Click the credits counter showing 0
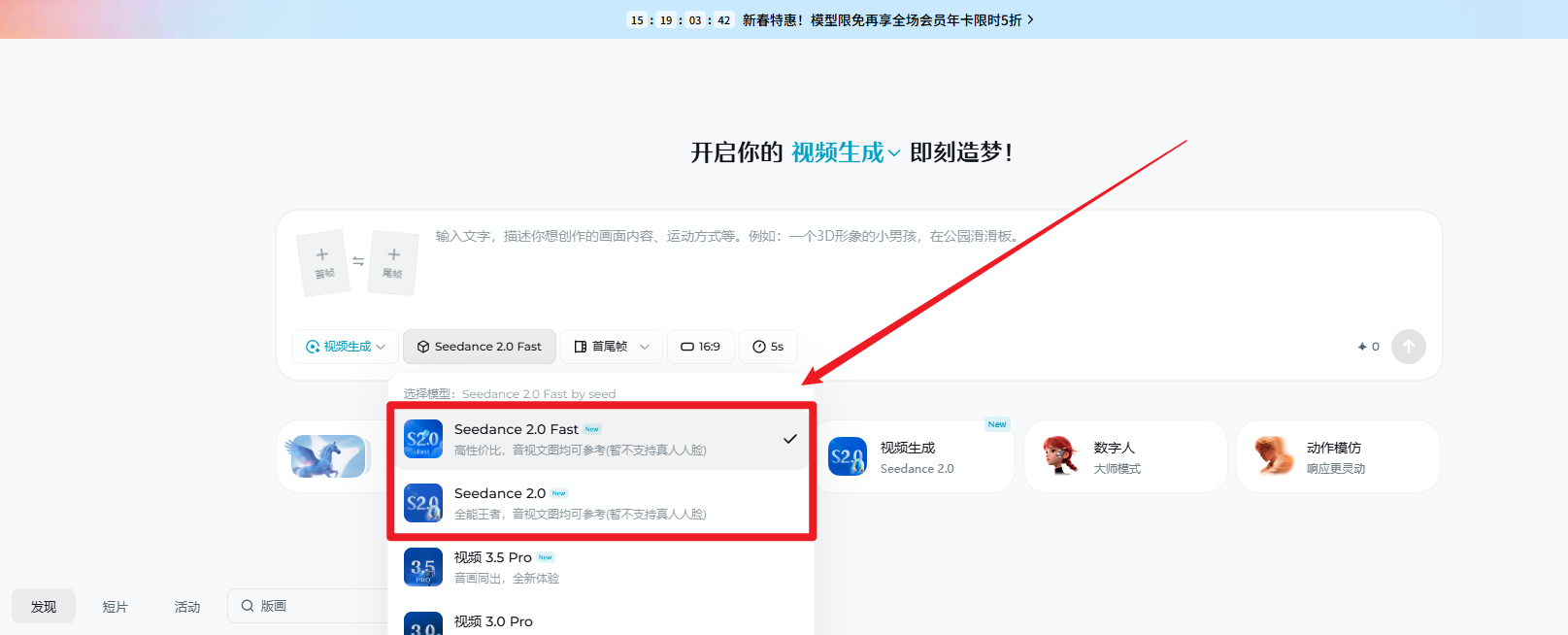1568x635 pixels. (x=1368, y=347)
